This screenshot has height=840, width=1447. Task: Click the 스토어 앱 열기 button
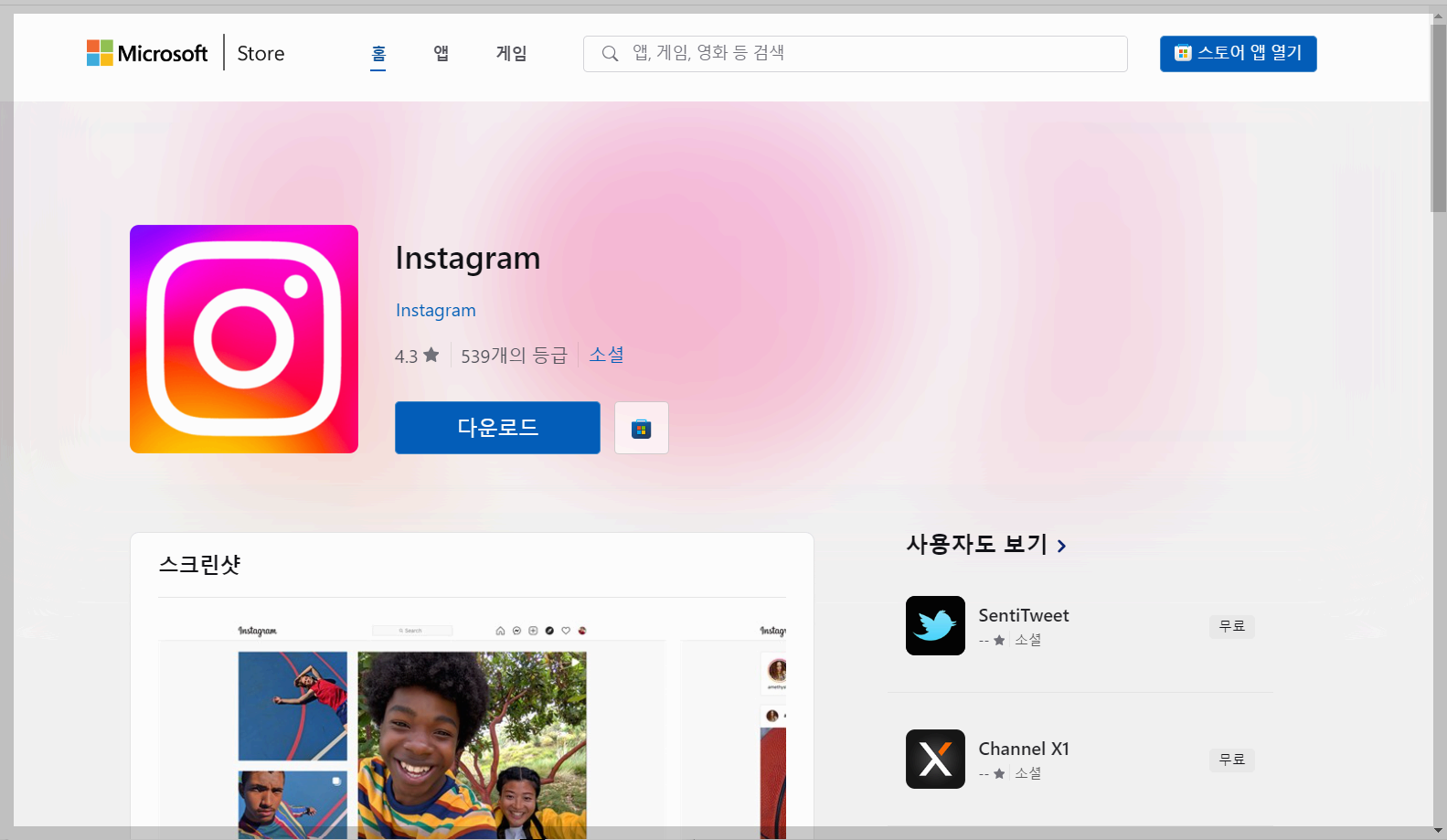point(1238,53)
